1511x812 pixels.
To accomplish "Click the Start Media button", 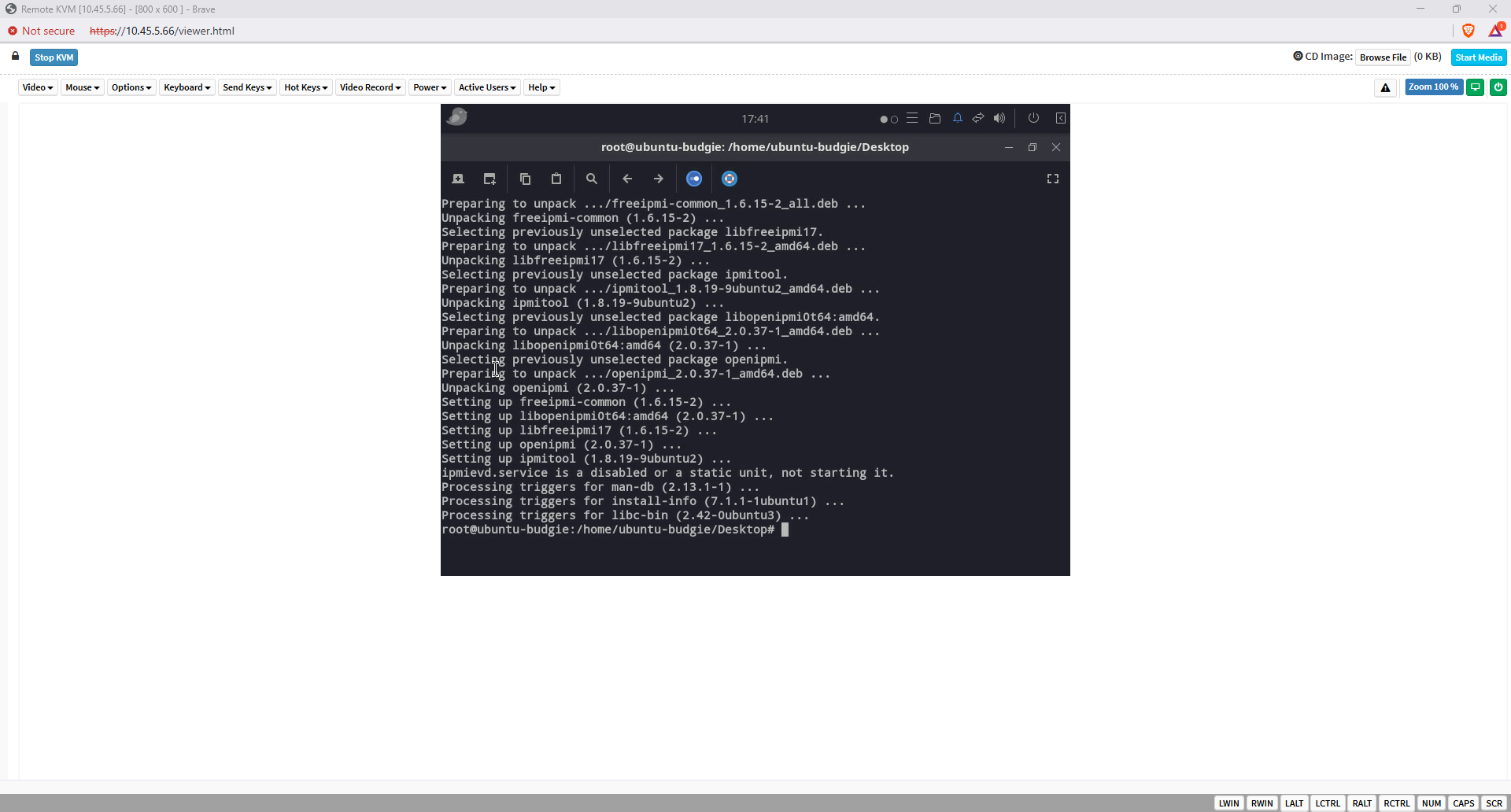I will 1478,57.
